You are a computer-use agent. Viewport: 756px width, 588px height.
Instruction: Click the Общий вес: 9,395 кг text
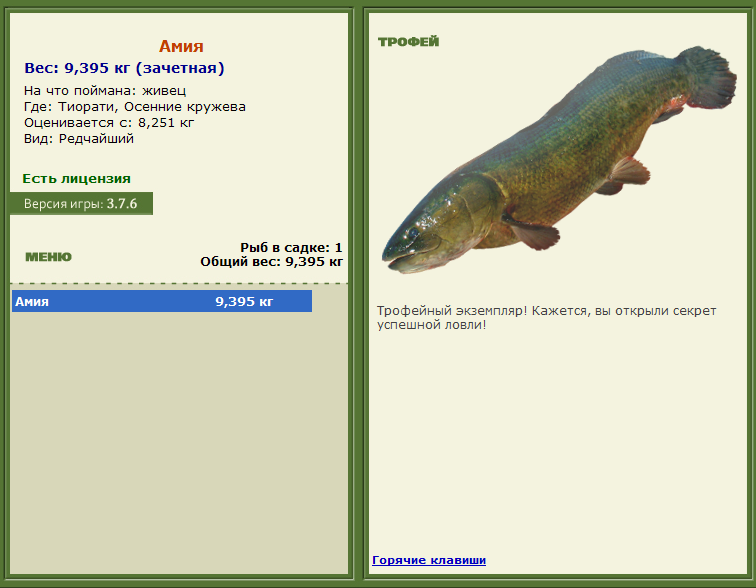[x=271, y=262]
